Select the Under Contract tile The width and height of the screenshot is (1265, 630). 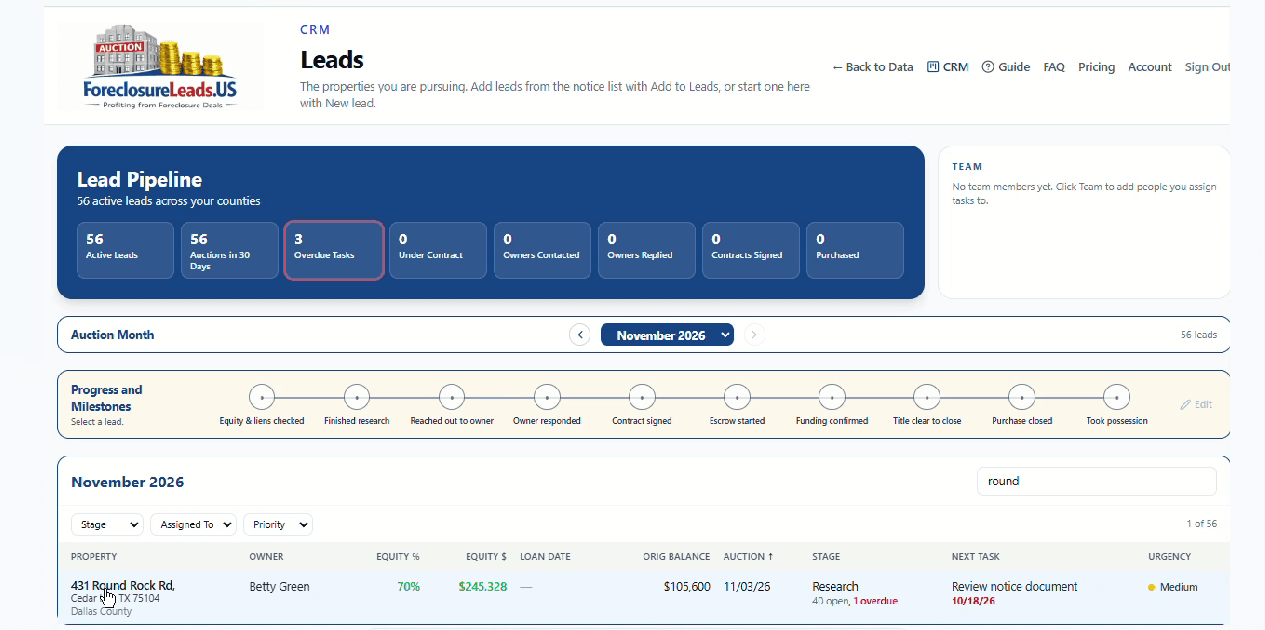[438, 250]
